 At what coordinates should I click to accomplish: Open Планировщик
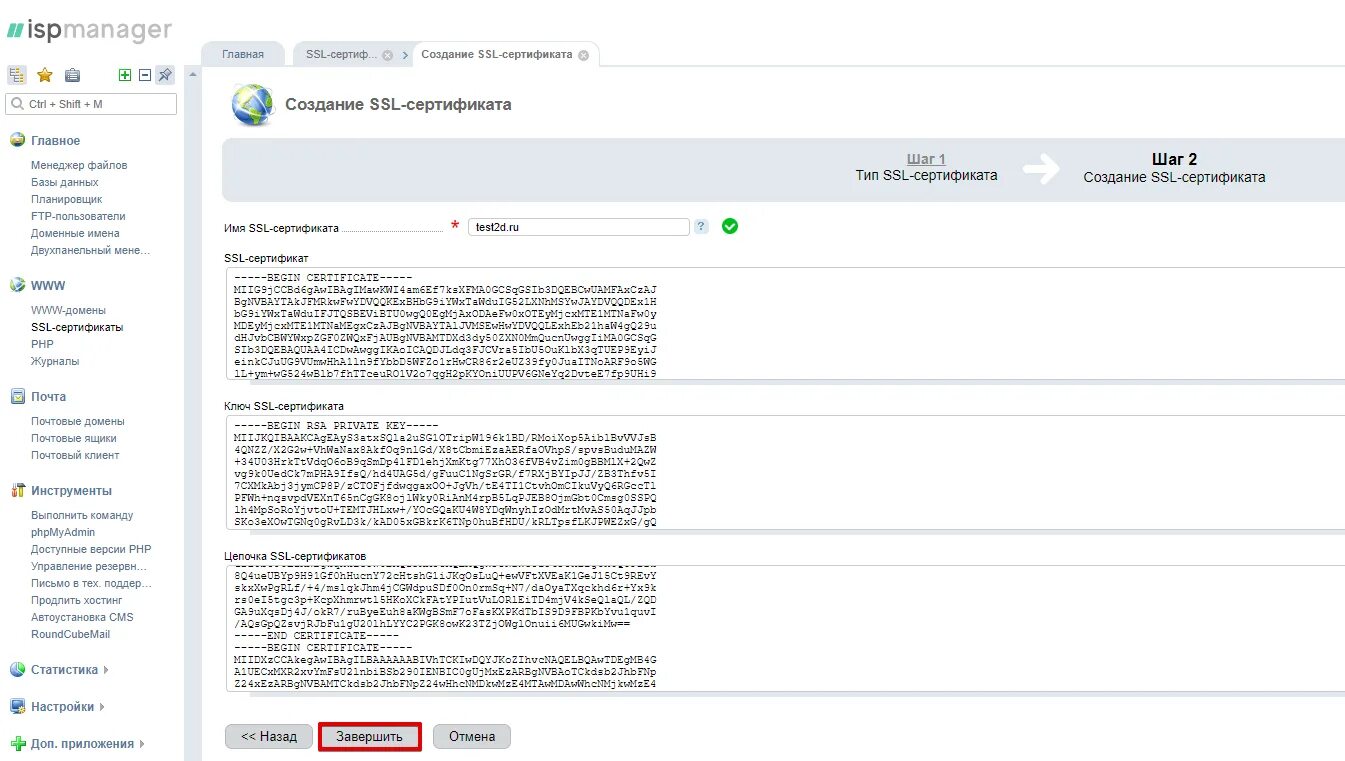(x=67, y=199)
